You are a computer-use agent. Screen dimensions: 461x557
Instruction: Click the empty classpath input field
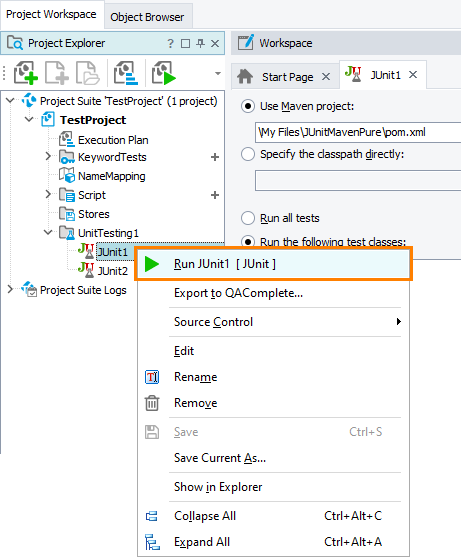[358, 180]
